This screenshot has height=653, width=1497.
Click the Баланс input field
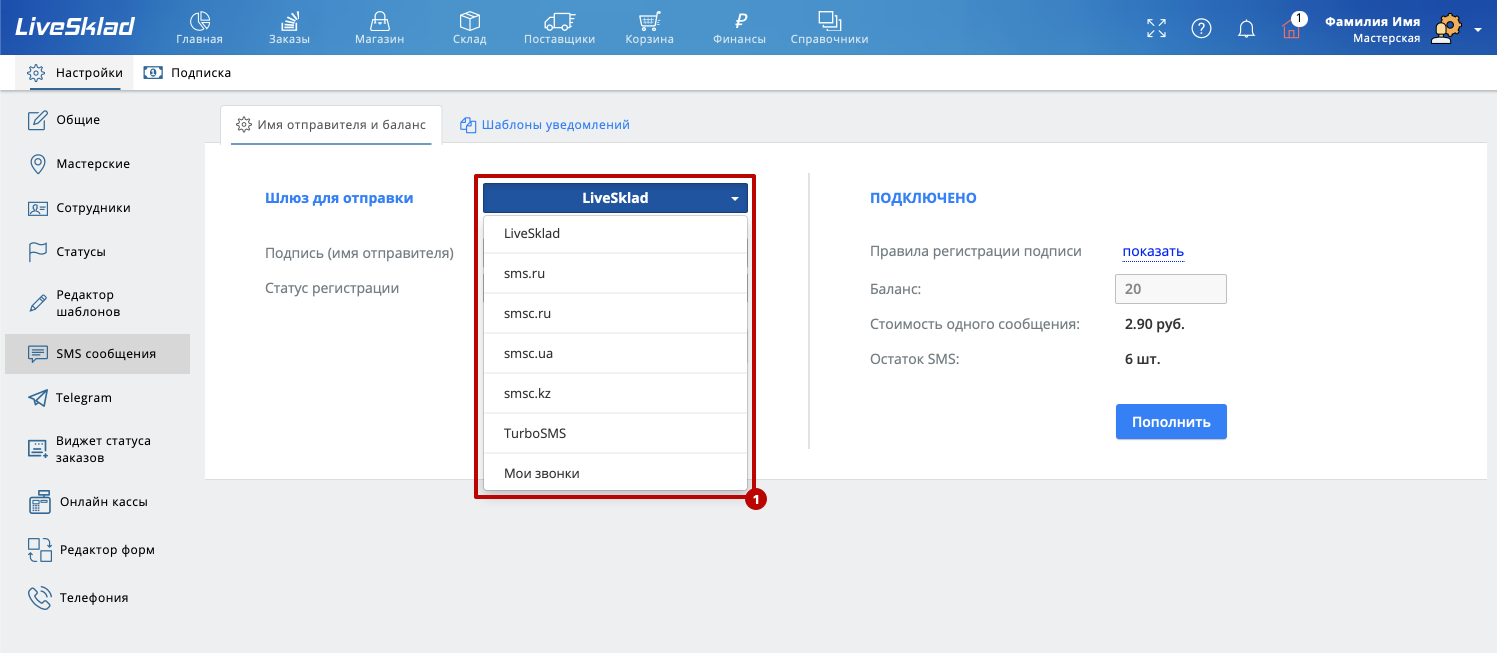coord(1171,289)
